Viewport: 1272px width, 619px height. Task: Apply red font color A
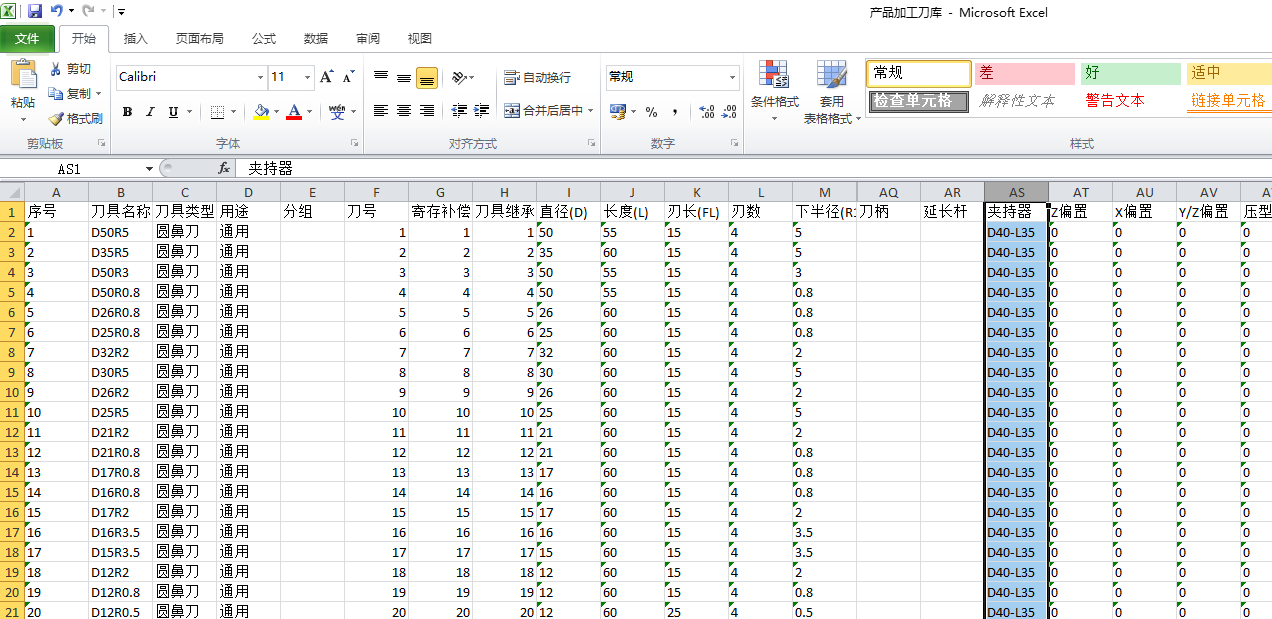(x=294, y=112)
